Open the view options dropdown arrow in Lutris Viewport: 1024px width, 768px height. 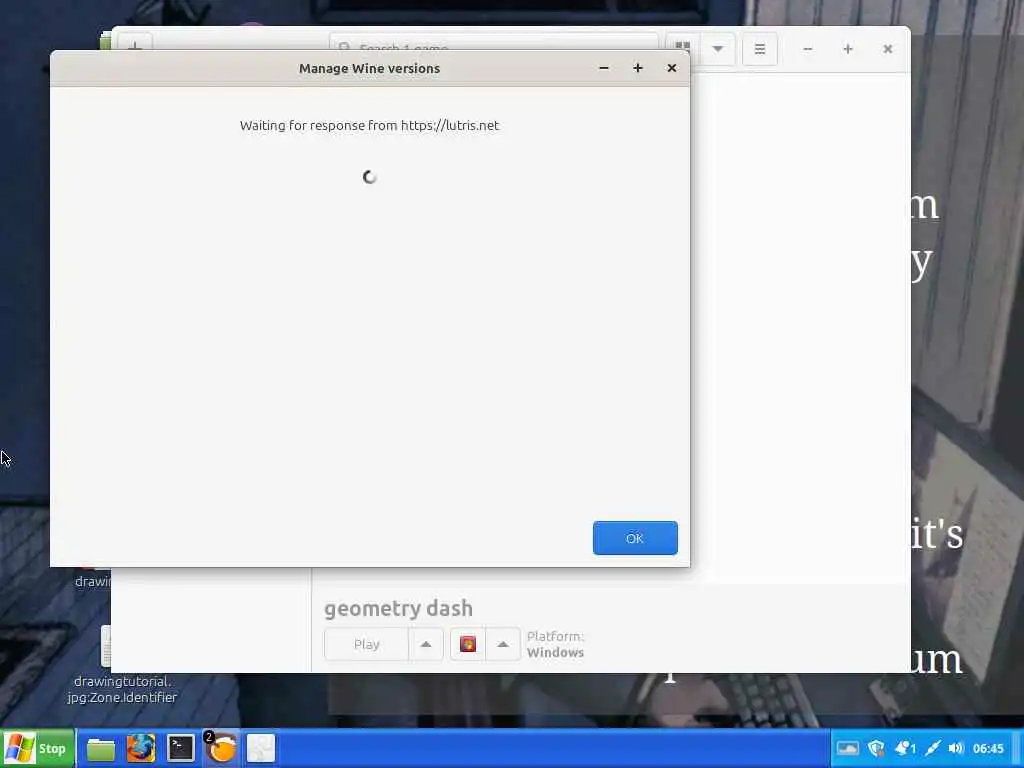[x=718, y=49]
